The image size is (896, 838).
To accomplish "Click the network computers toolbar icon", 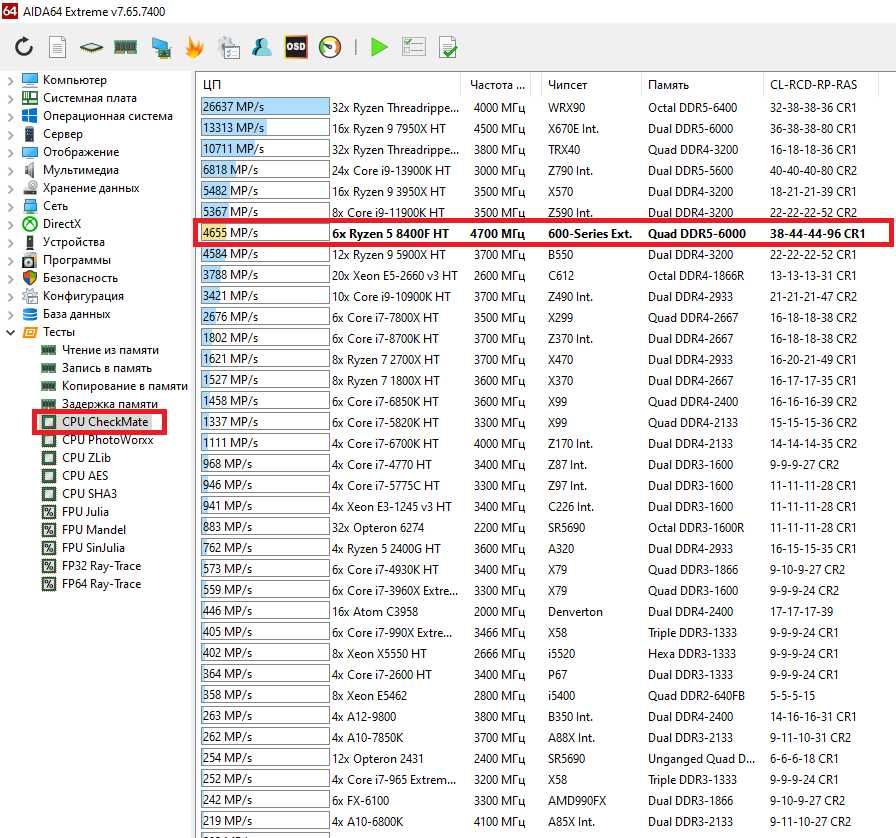I will 162,47.
